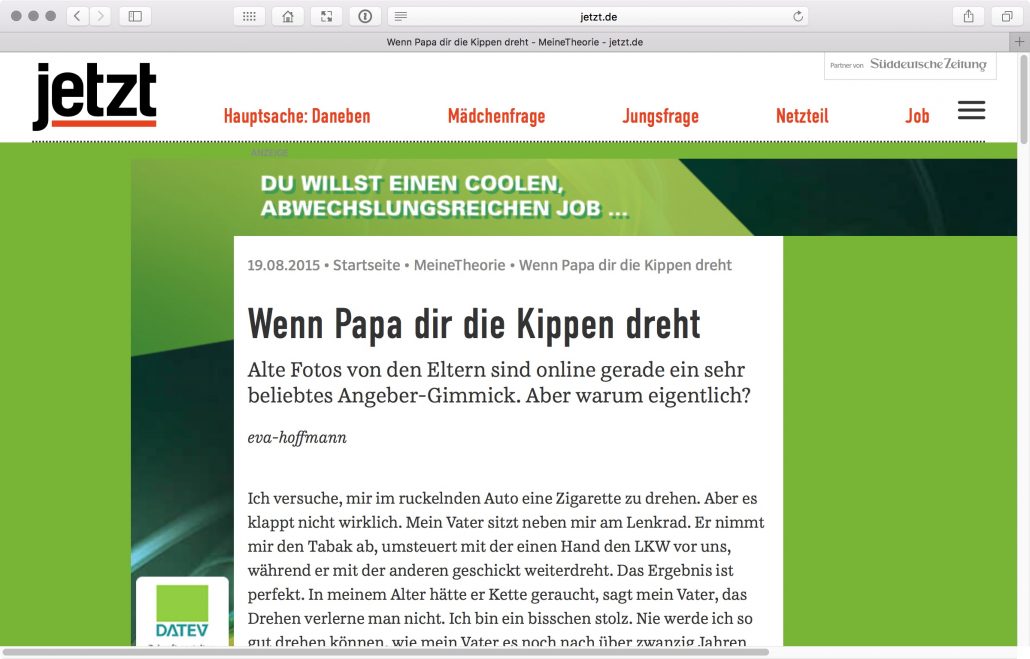Go to the Home page icon
This screenshot has width=1030, height=659.
[x=287, y=16]
